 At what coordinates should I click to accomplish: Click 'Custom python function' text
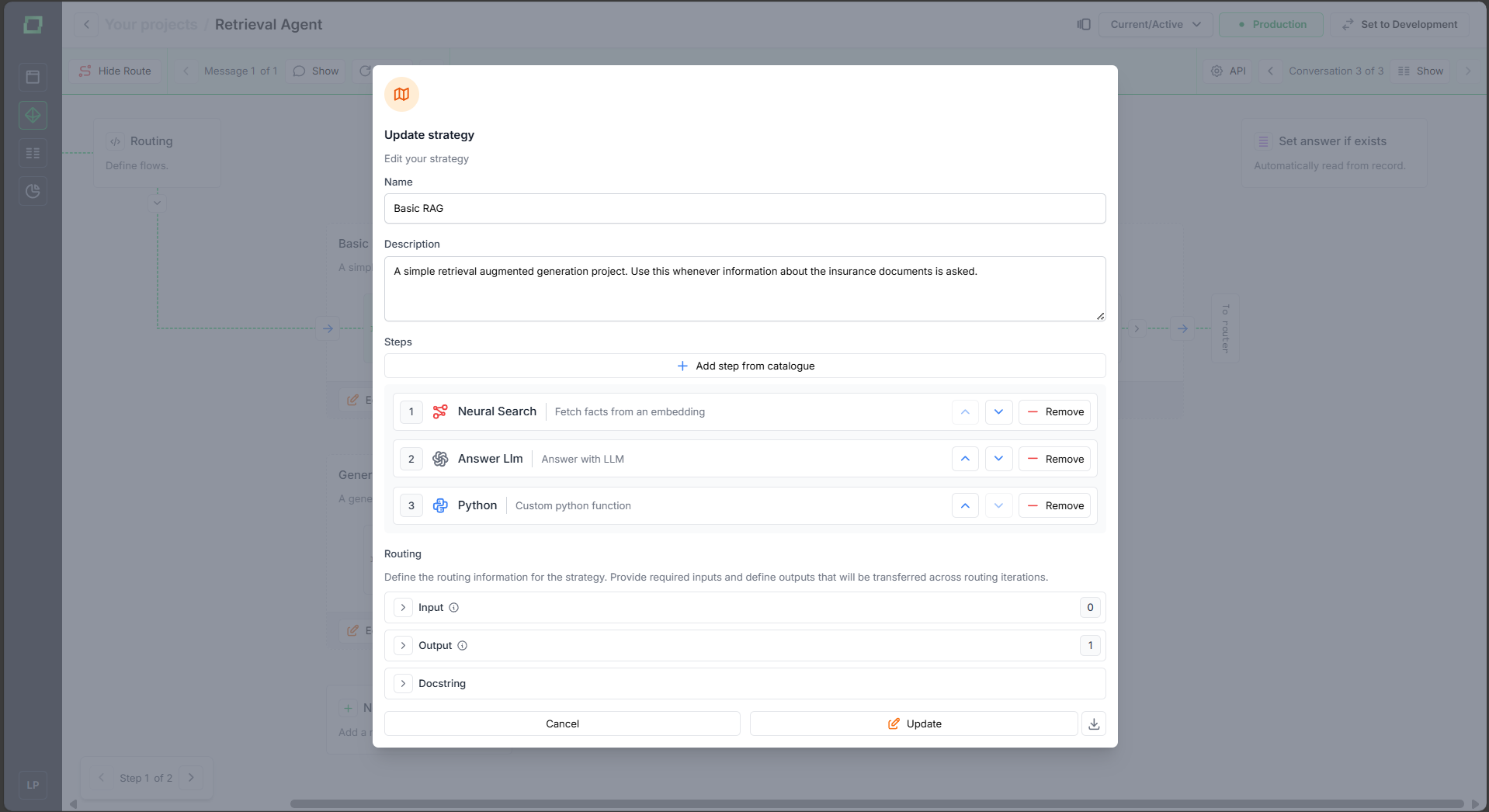[573, 505]
